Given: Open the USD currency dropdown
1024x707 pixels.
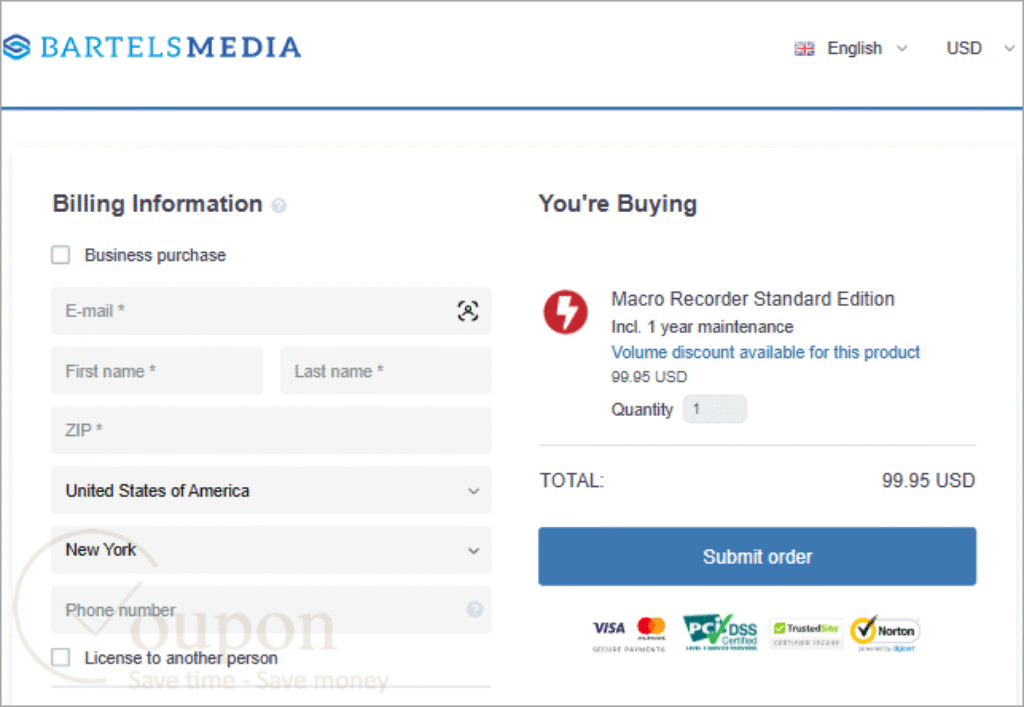Looking at the screenshot, I should coord(980,48).
